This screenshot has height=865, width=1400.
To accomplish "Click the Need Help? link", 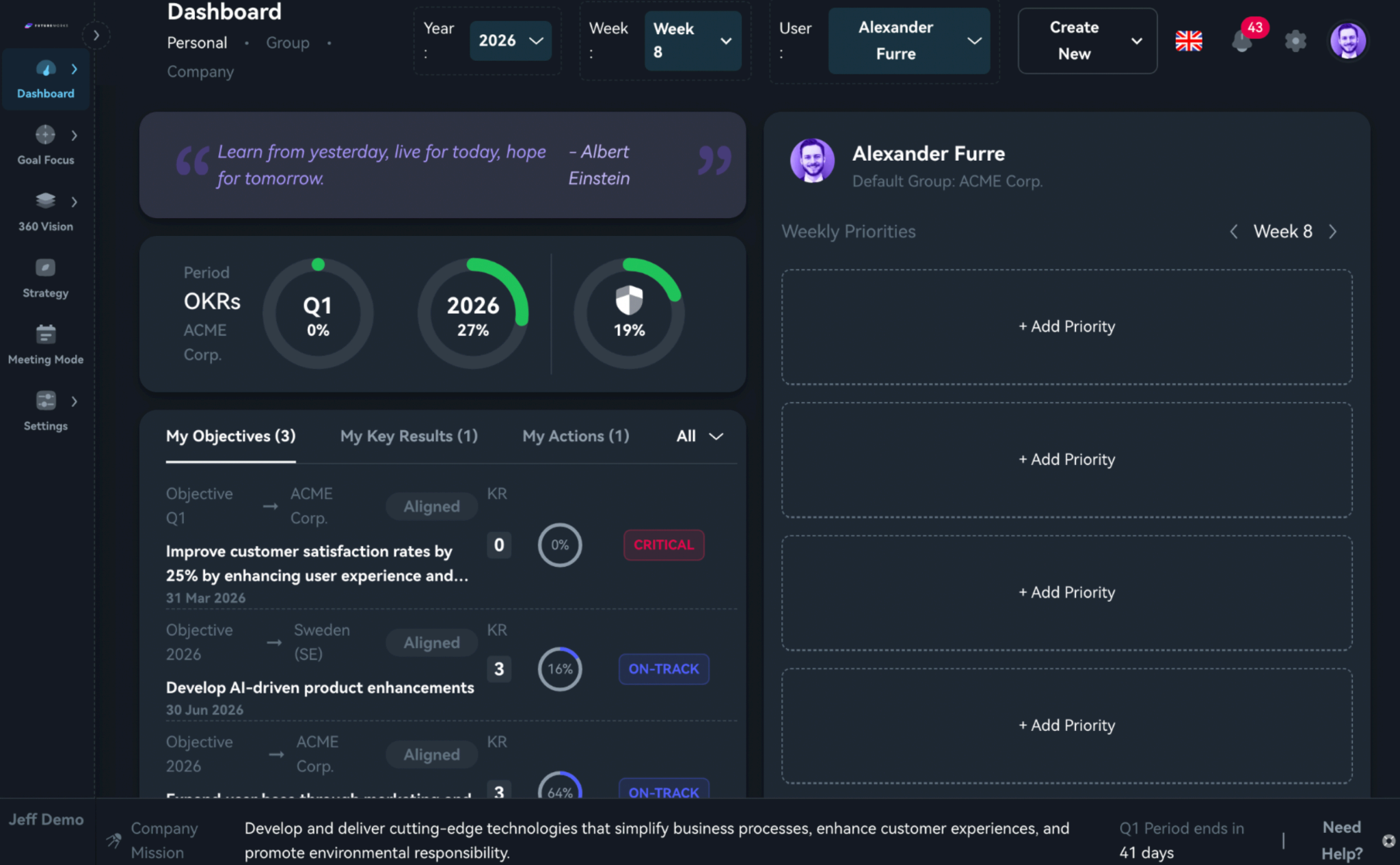I will [x=1341, y=840].
